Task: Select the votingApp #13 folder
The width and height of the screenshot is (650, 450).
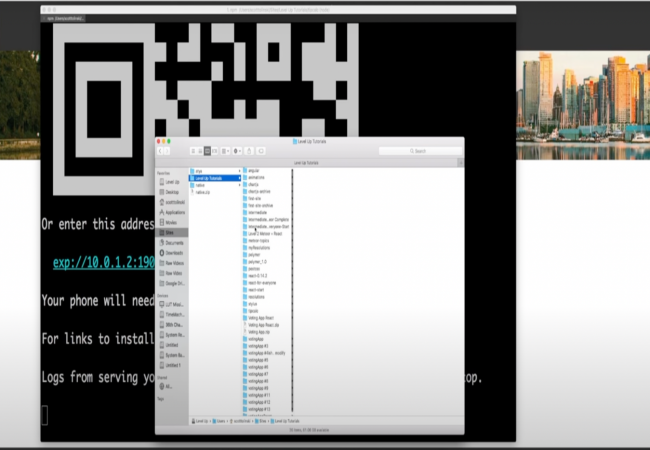Action: [x=257, y=410]
